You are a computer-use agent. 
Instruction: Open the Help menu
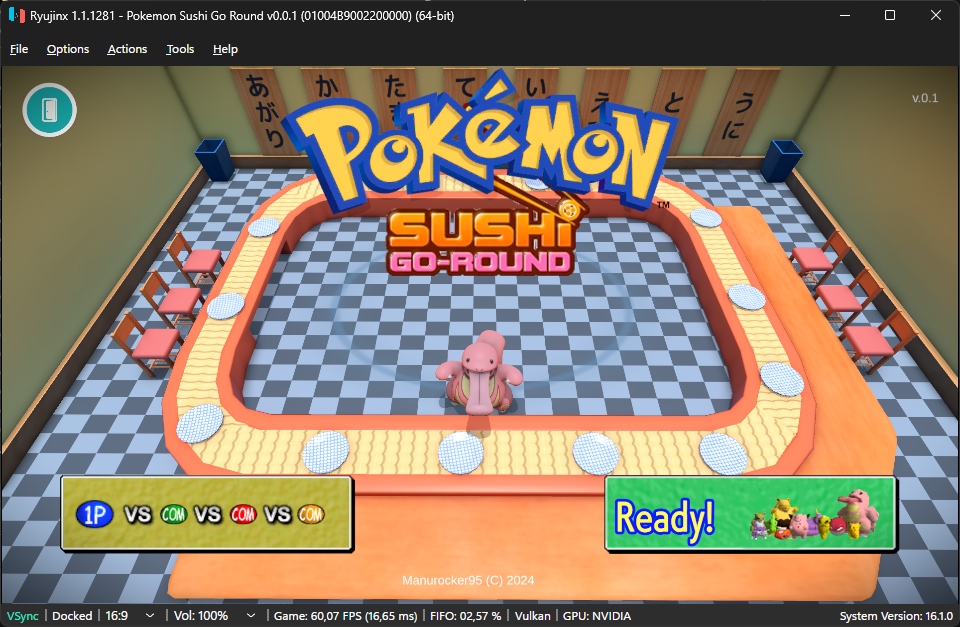click(225, 49)
